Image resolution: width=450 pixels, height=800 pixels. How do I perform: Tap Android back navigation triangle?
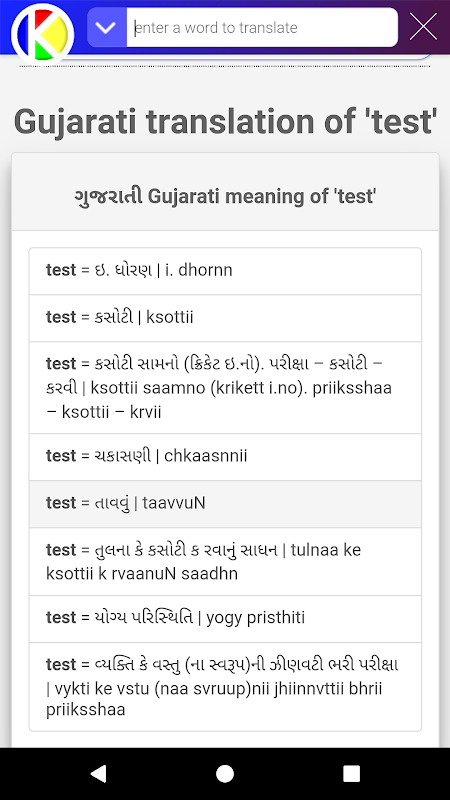tap(98, 773)
